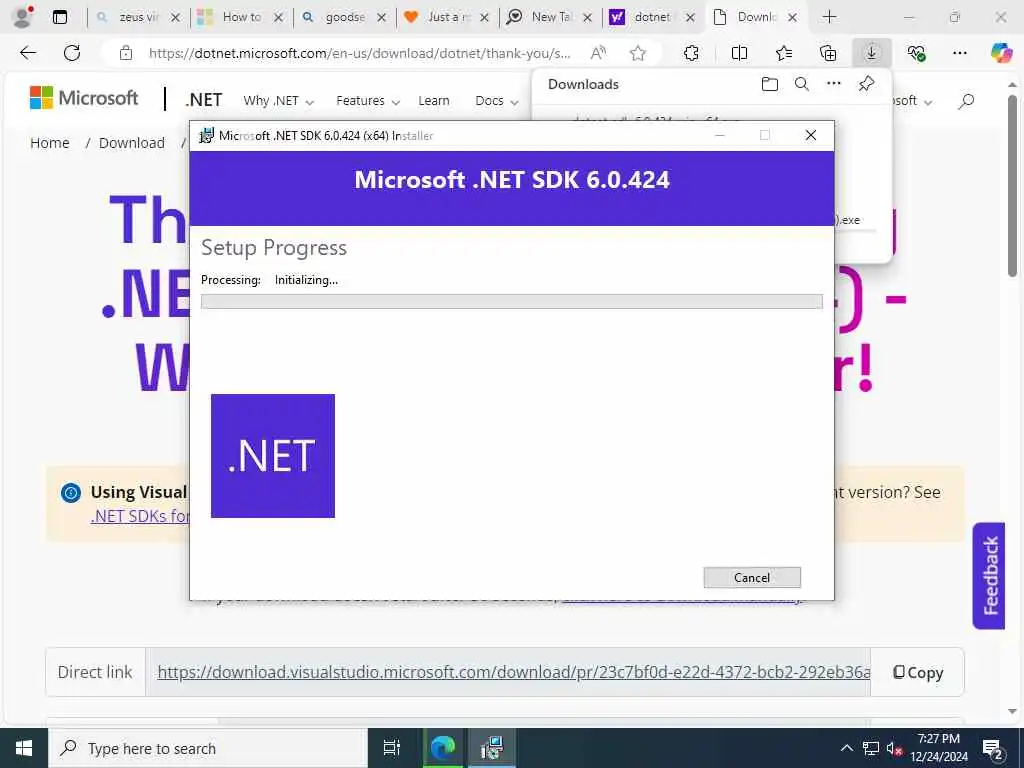Toggle Split screen icon in Edge toolbar

739,53
